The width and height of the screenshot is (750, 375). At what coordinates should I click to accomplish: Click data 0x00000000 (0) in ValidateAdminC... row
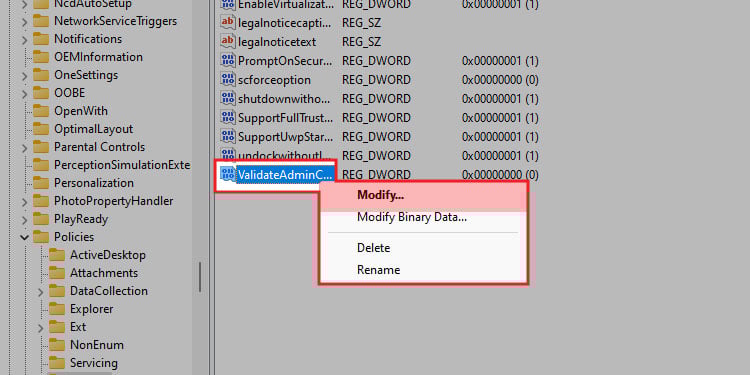[x=500, y=175]
